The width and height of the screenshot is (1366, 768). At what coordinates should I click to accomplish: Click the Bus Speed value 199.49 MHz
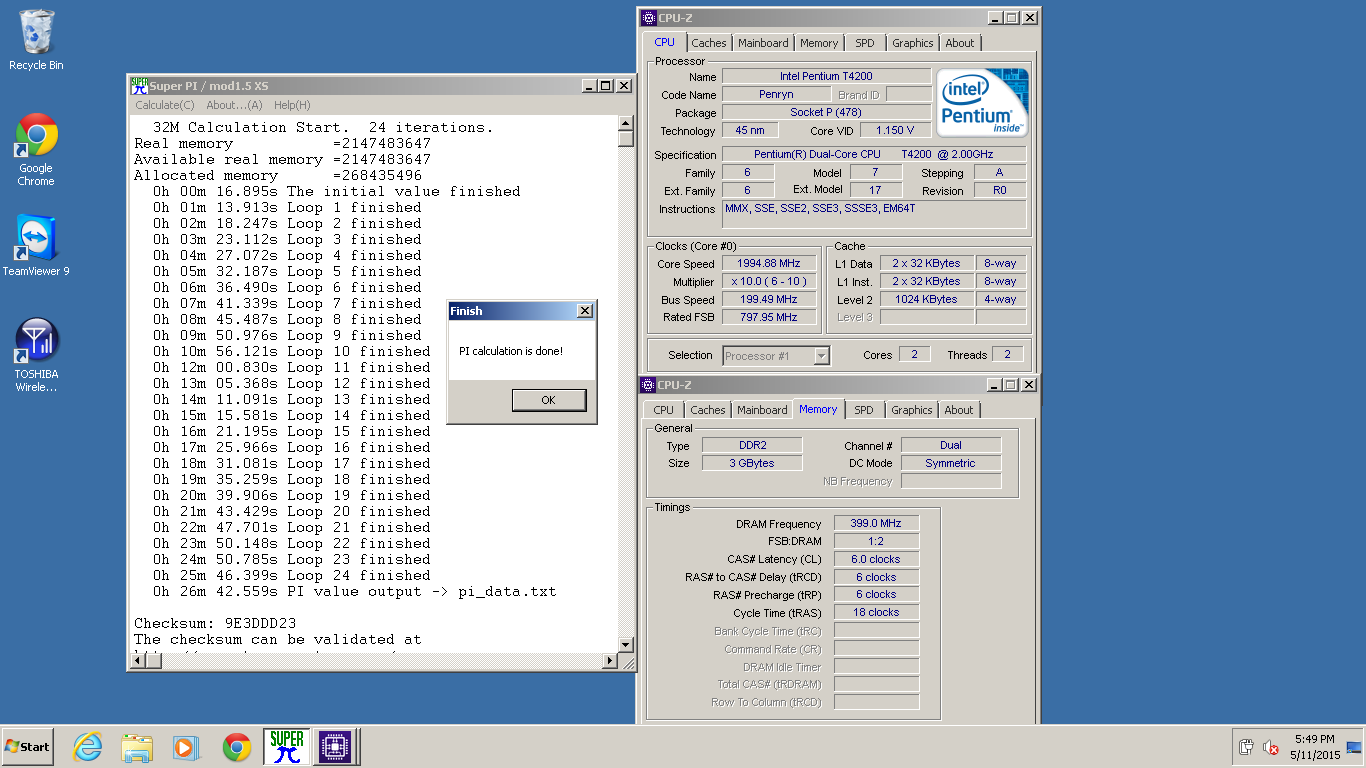[770, 300]
